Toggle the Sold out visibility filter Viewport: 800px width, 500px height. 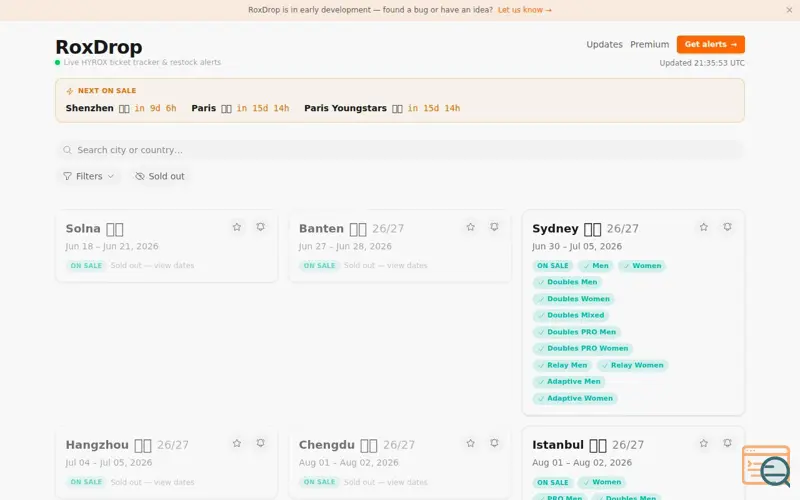(x=160, y=176)
